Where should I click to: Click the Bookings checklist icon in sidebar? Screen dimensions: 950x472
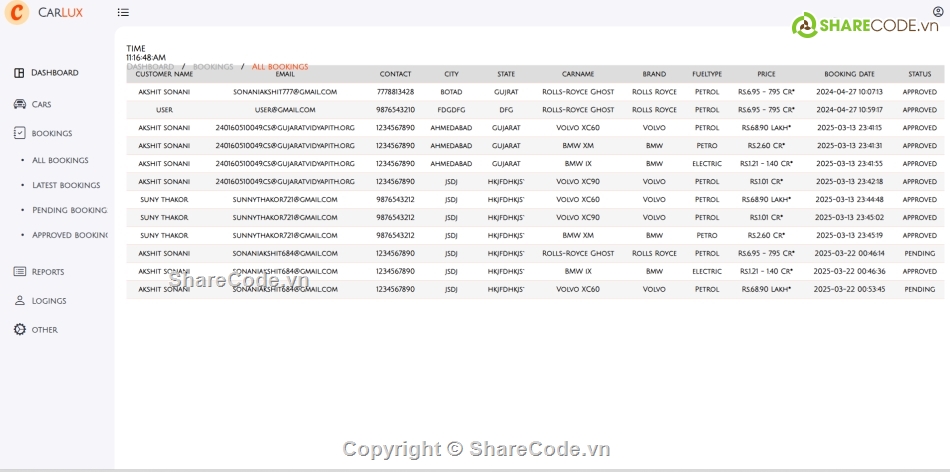coord(19,133)
